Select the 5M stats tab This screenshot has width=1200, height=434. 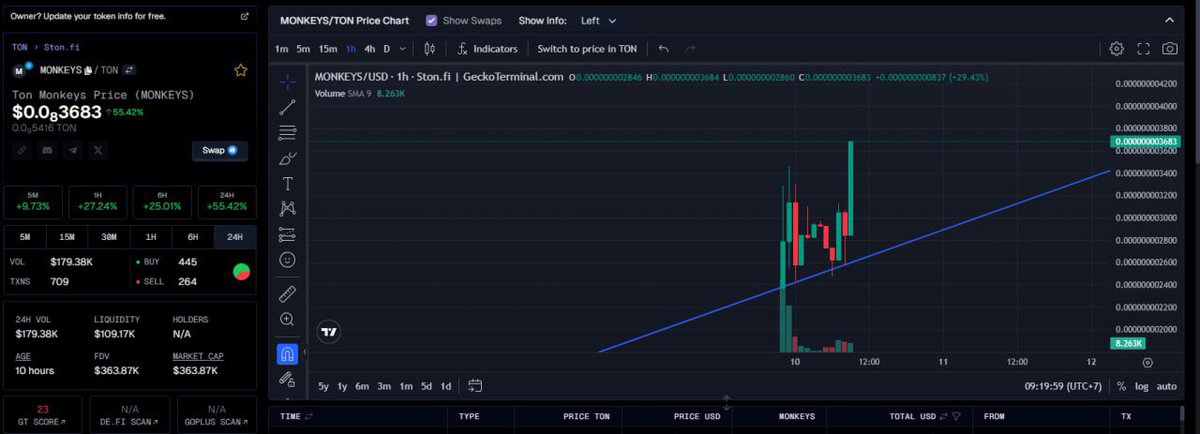click(26, 237)
